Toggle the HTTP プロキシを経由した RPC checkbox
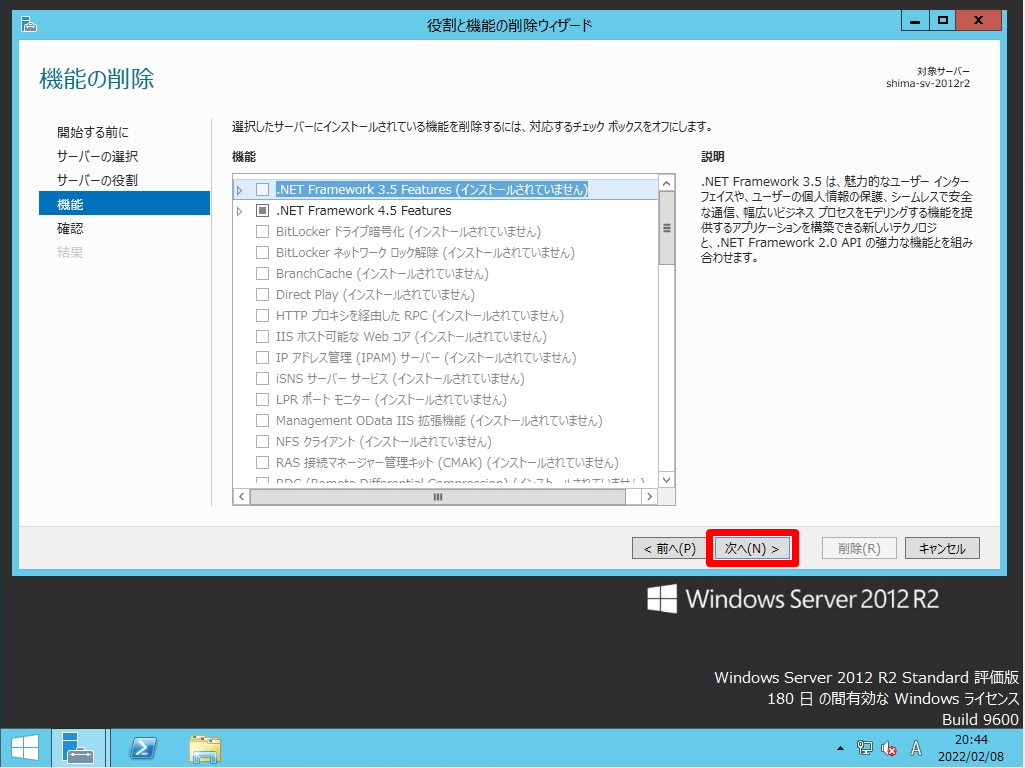1025x768 pixels. [x=262, y=316]
